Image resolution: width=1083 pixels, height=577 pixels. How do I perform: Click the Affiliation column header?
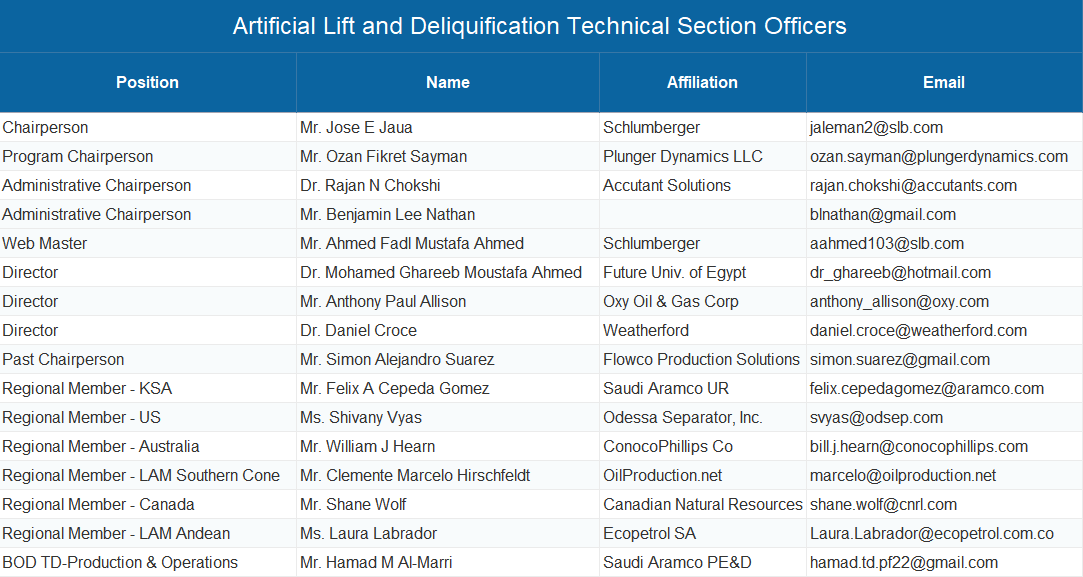point(702,82)
